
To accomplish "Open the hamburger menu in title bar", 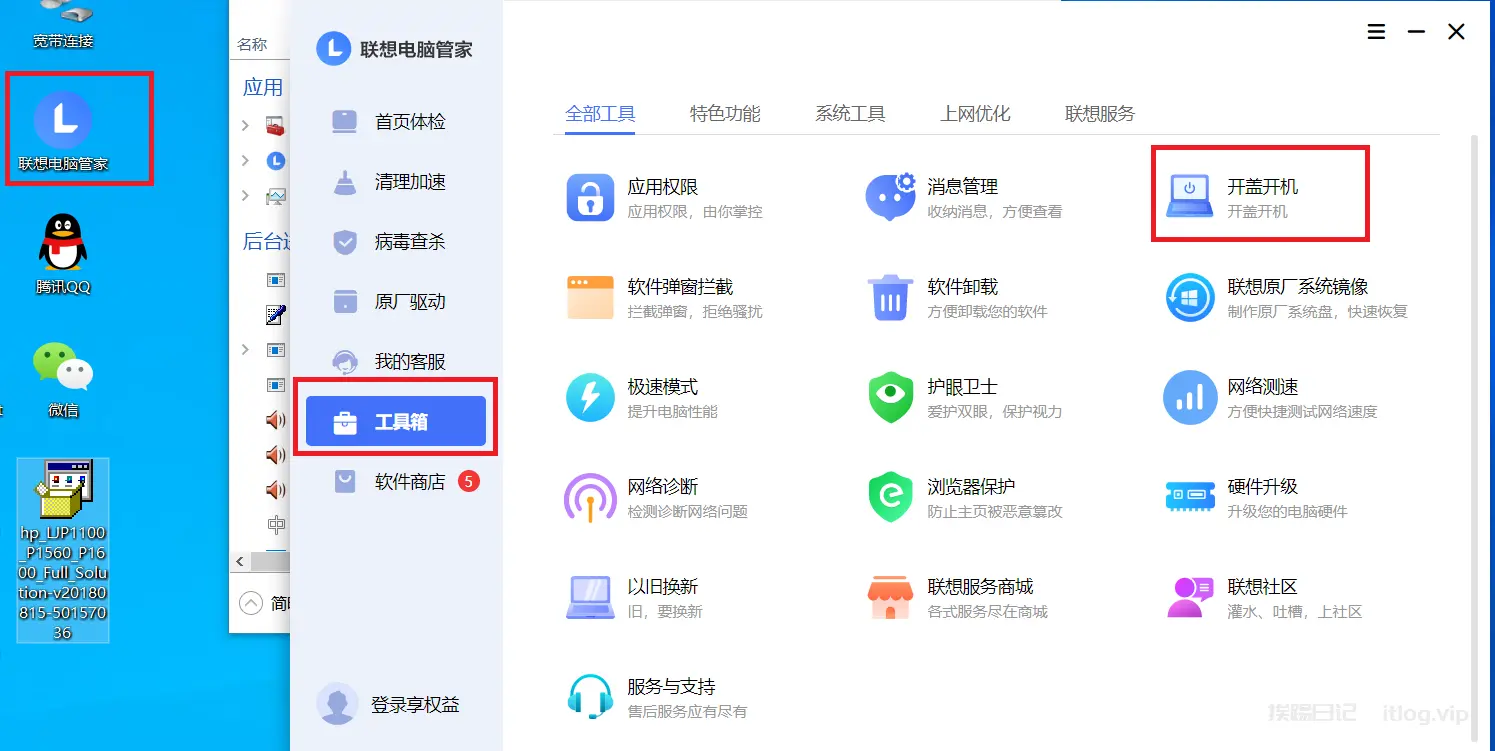I will point(1376,32).
